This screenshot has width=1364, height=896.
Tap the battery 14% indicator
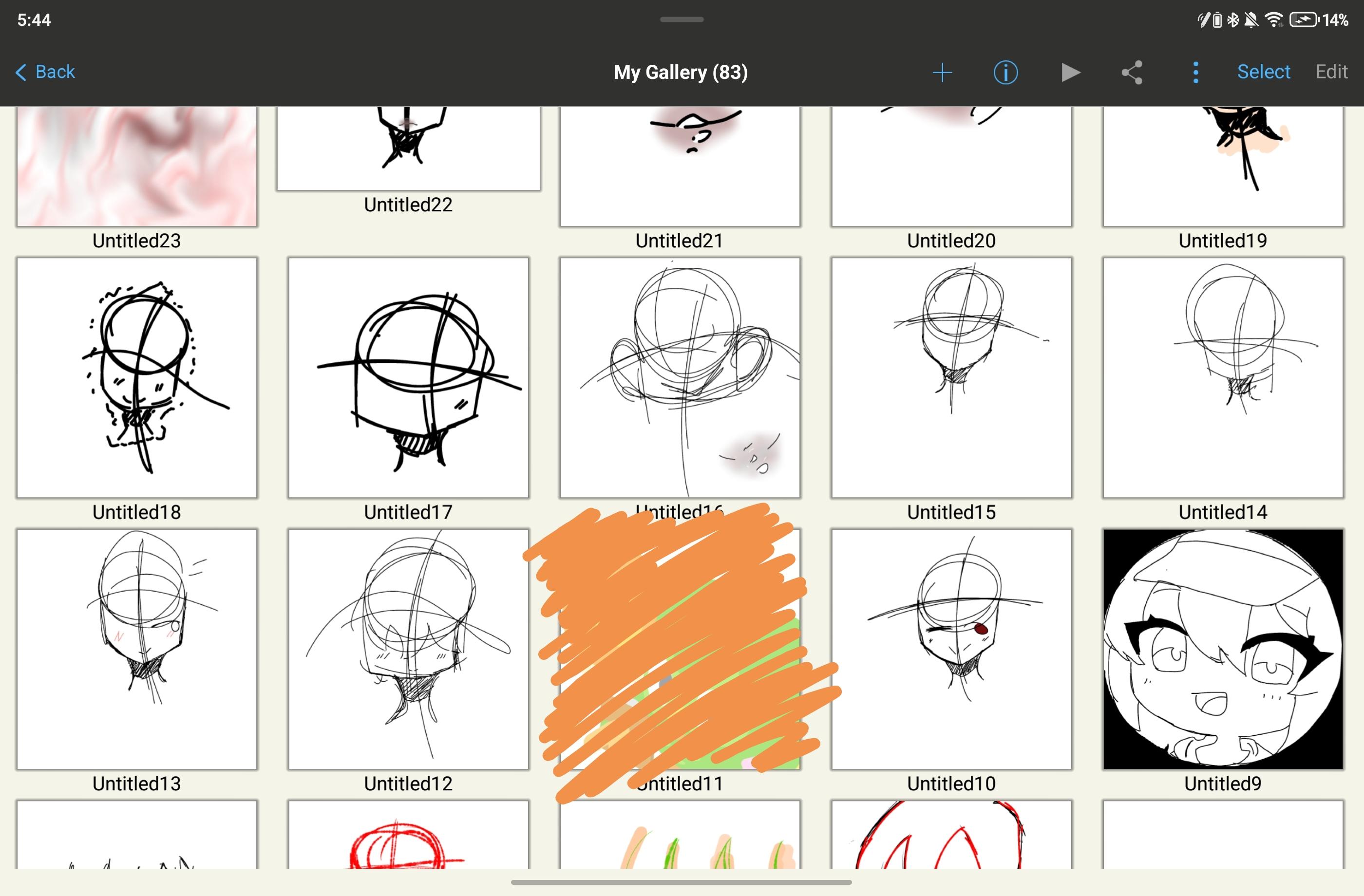tap(1319, 20)
